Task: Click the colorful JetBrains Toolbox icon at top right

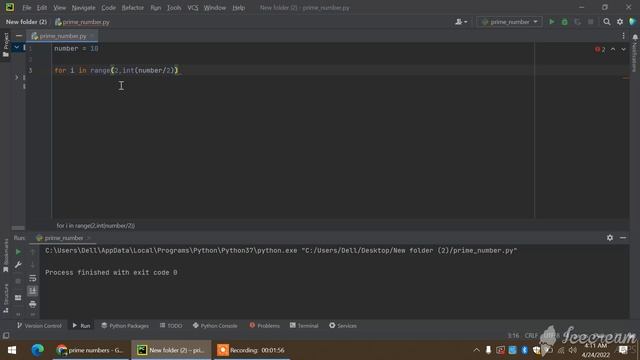Action: 633,22
